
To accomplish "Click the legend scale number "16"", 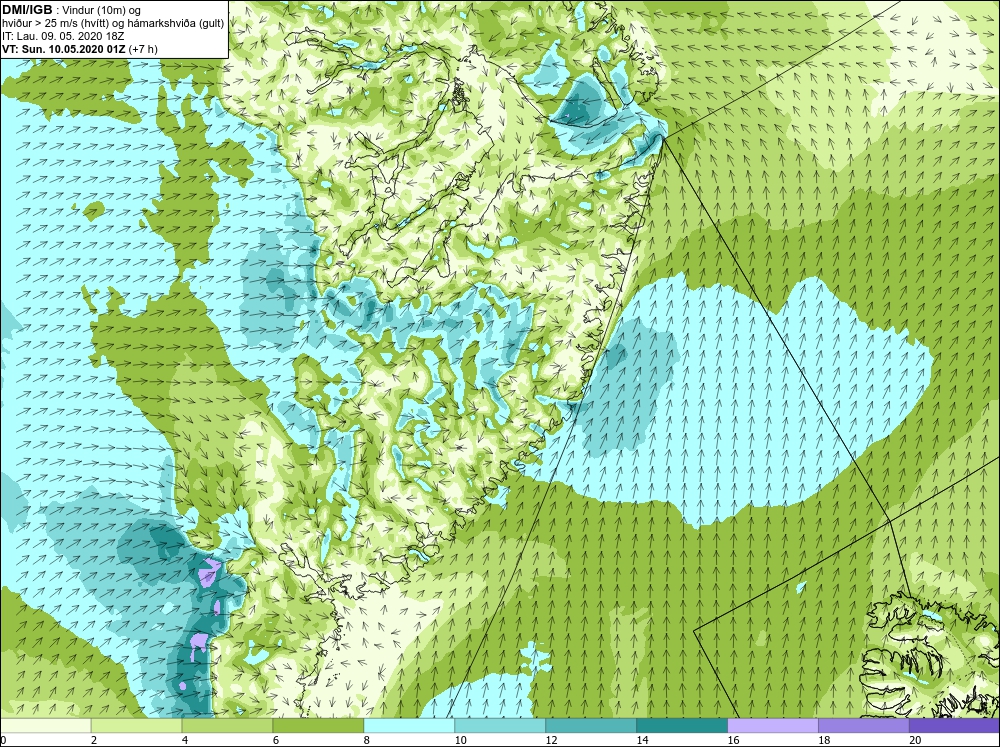I will coord(733,740).
